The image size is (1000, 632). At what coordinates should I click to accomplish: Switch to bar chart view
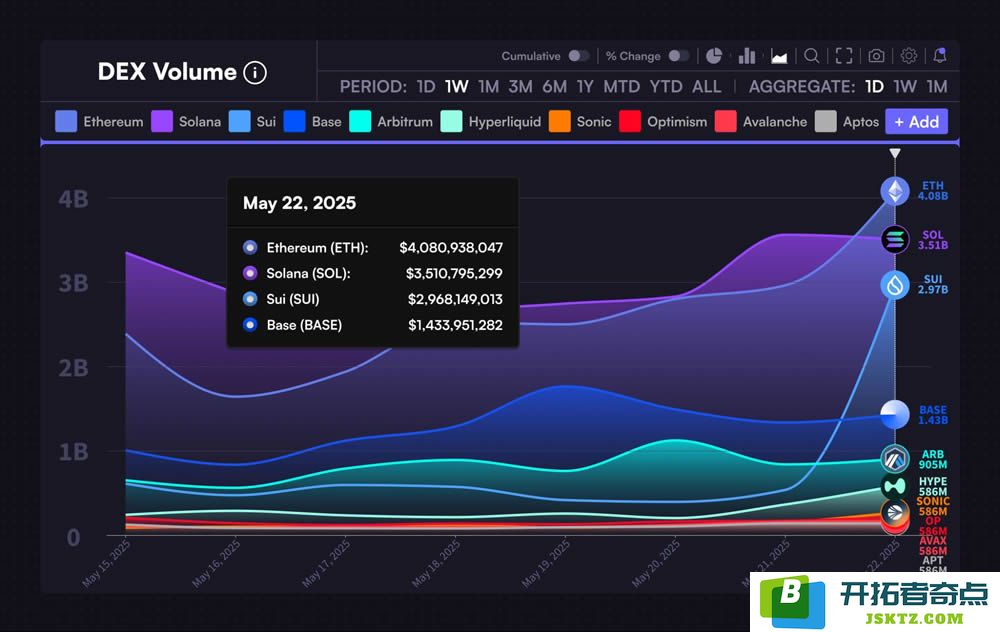tap(747, 56)
